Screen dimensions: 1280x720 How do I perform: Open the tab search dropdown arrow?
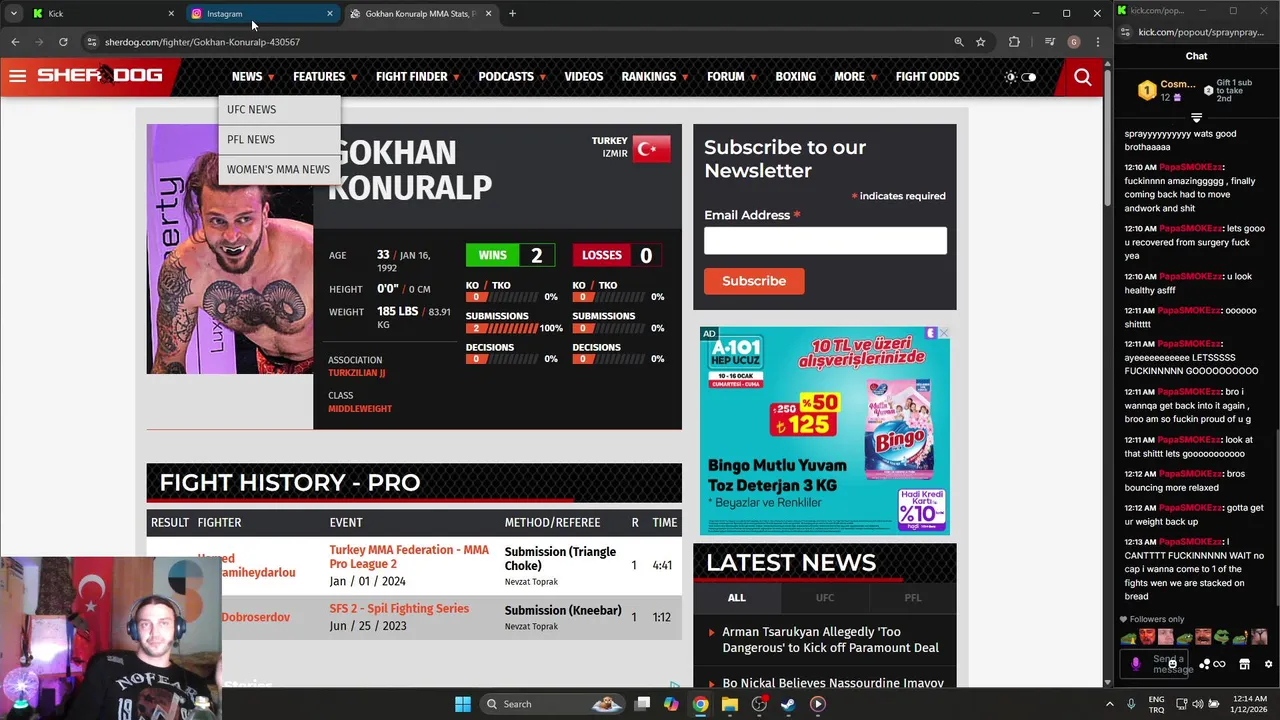pyautogui.click(x=13, y=13)
